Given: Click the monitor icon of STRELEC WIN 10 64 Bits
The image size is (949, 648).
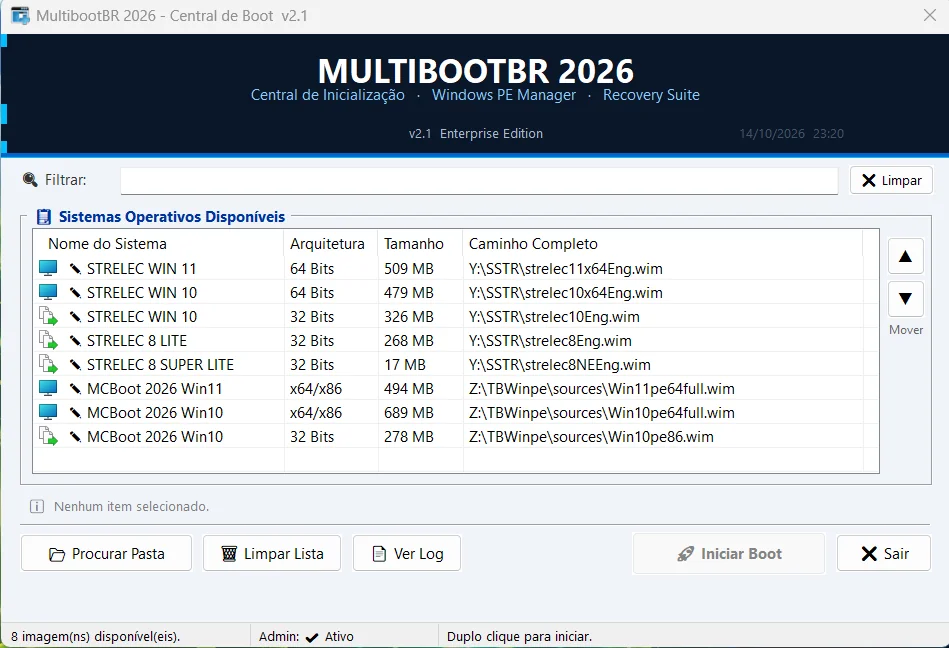Looking at the screenshot, I should (x=48, y=292).
